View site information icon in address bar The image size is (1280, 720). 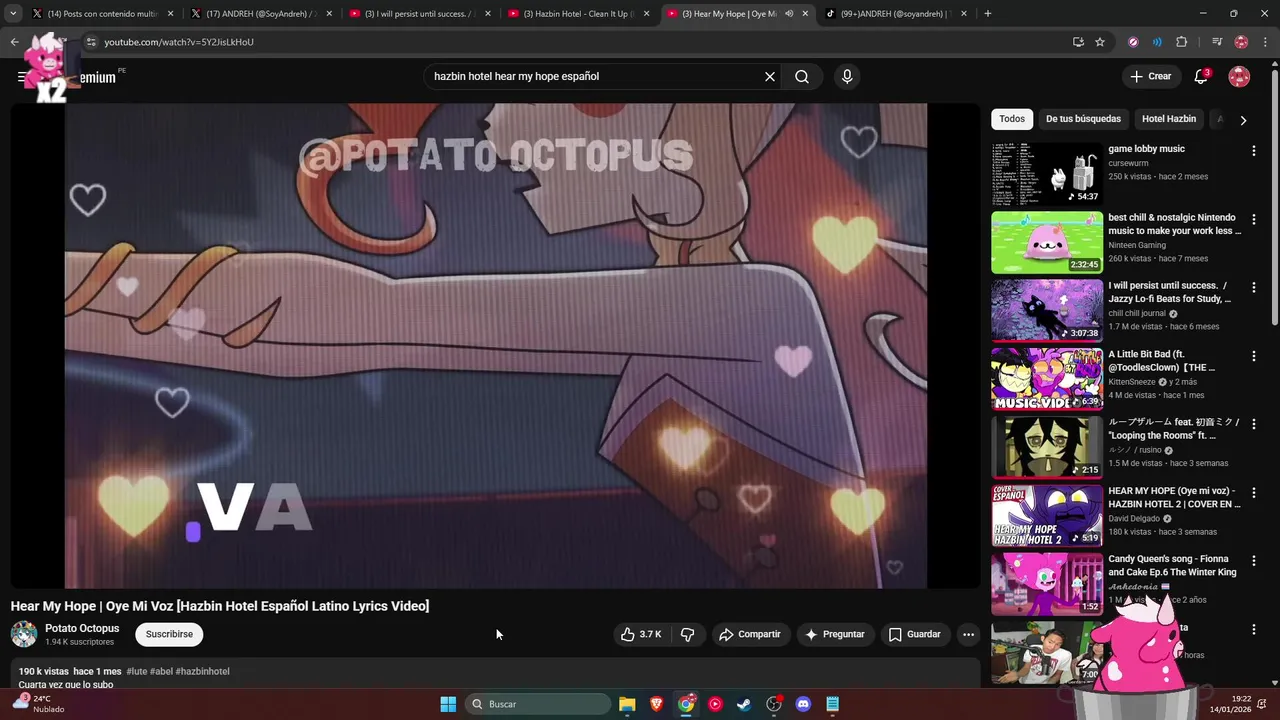[x=90, y=42]
